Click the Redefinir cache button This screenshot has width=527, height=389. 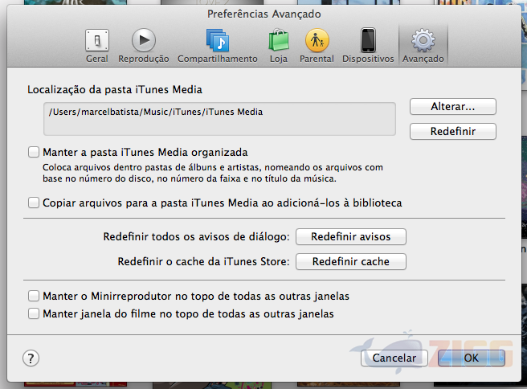click(351, 262)
